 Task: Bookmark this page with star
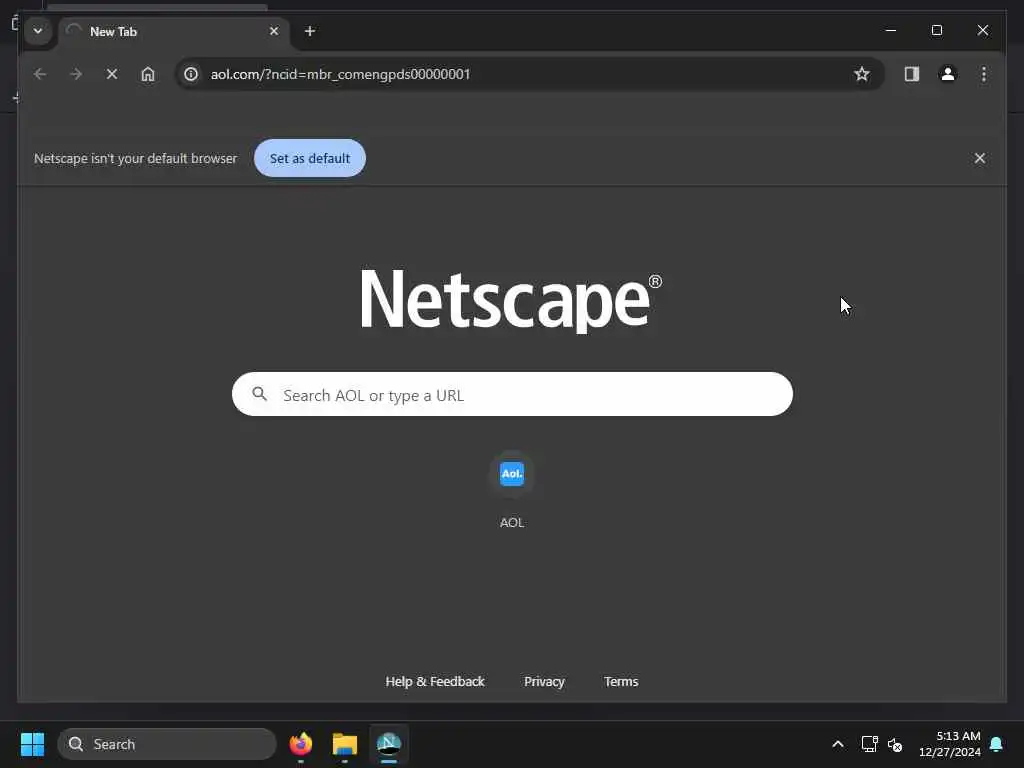[x=862, y=74]
